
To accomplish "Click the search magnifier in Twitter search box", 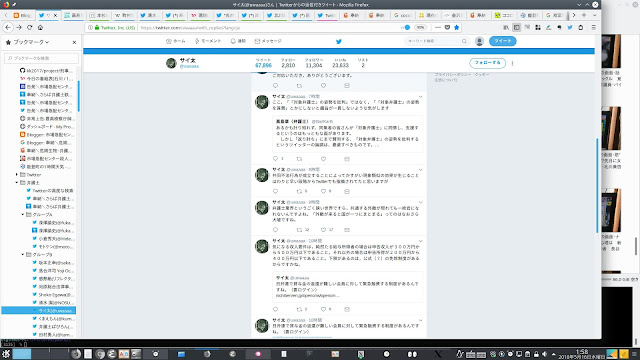I will [x=464, y=41].
